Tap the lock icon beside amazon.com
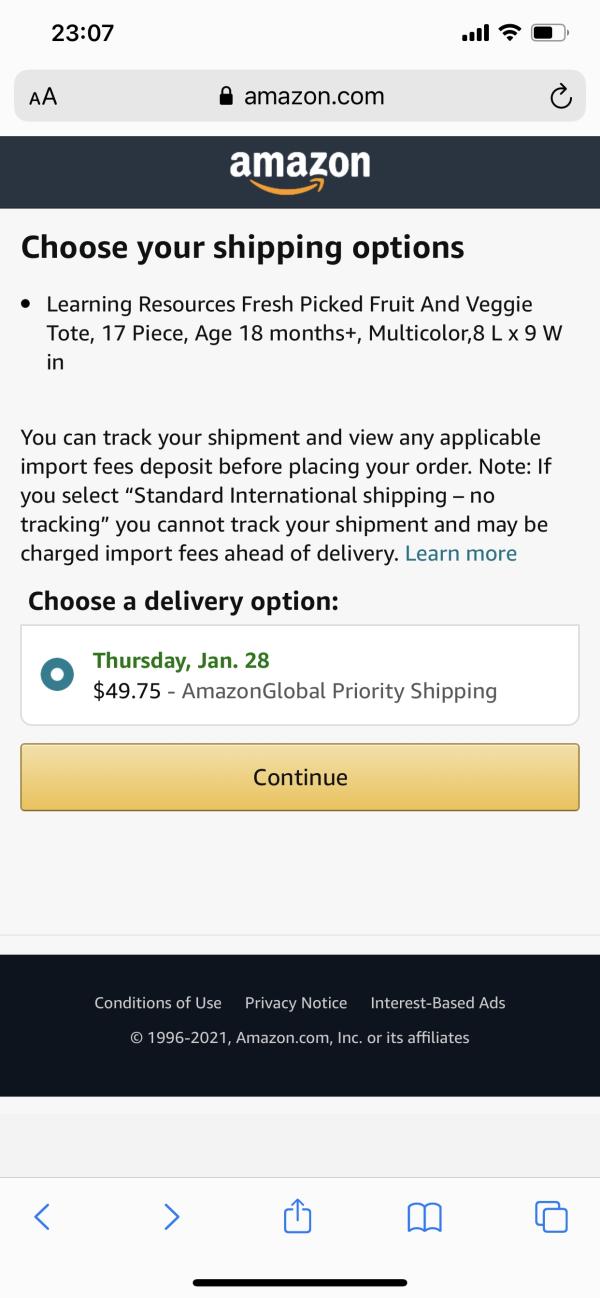 (225, 97)
